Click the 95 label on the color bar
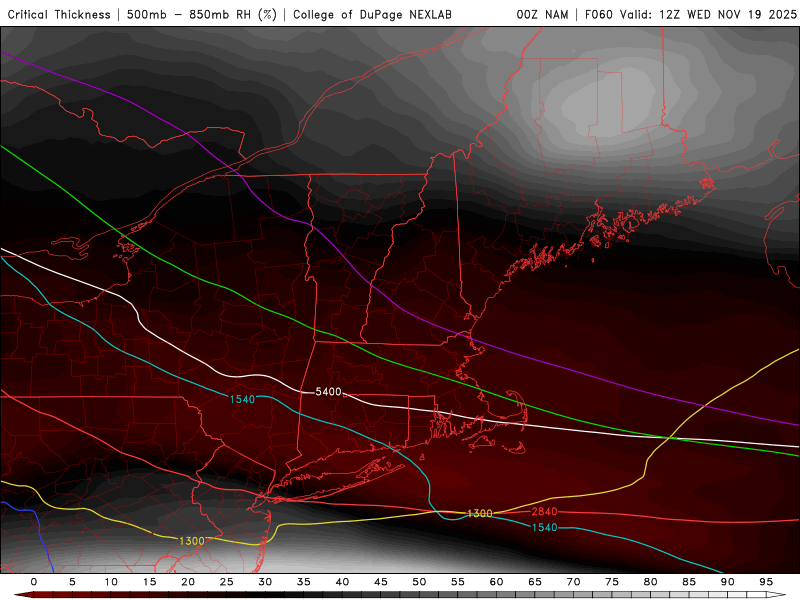The height and width of the screenshot is (600, 800). point(766,582)
